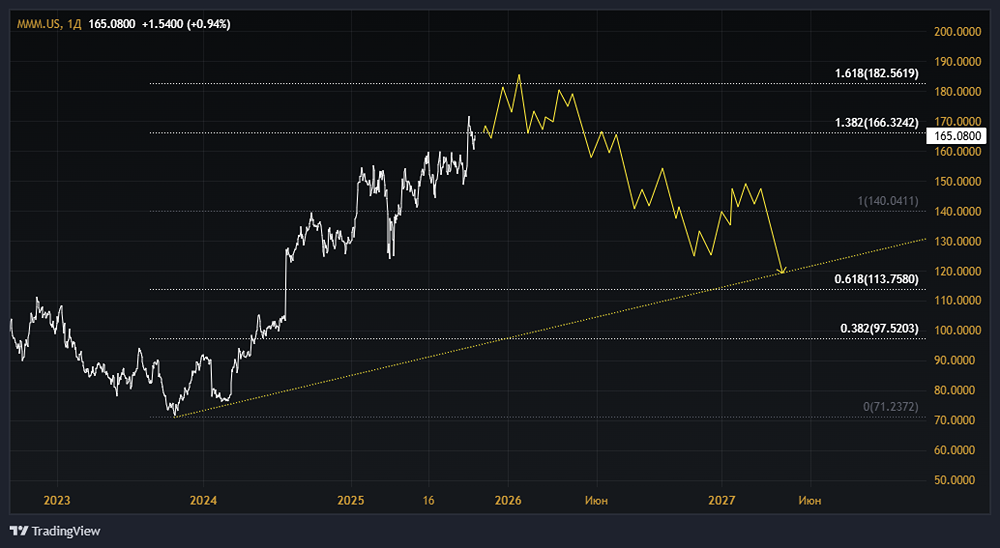
Task: Click the 1.382(166.3242) Fibonacci label
Action: (x=876, y=122)
